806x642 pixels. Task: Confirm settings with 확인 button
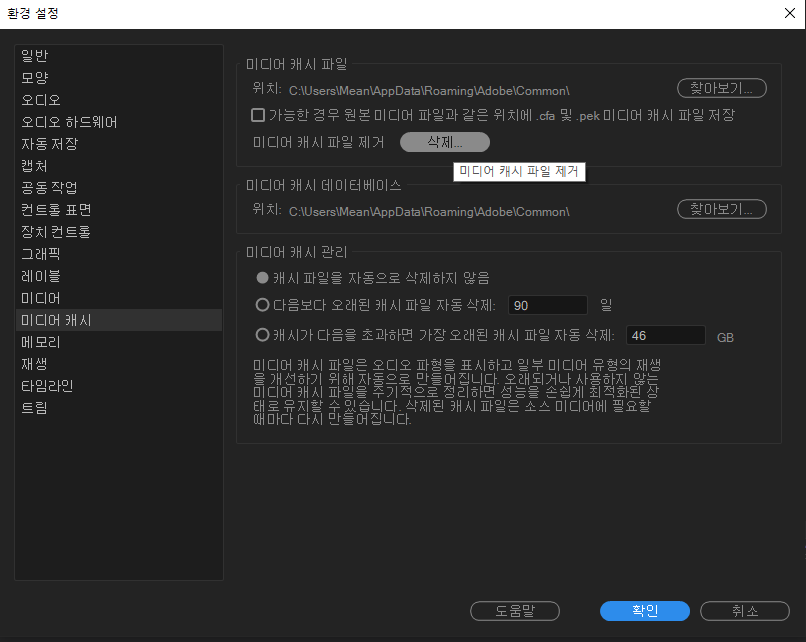(645, 611)
